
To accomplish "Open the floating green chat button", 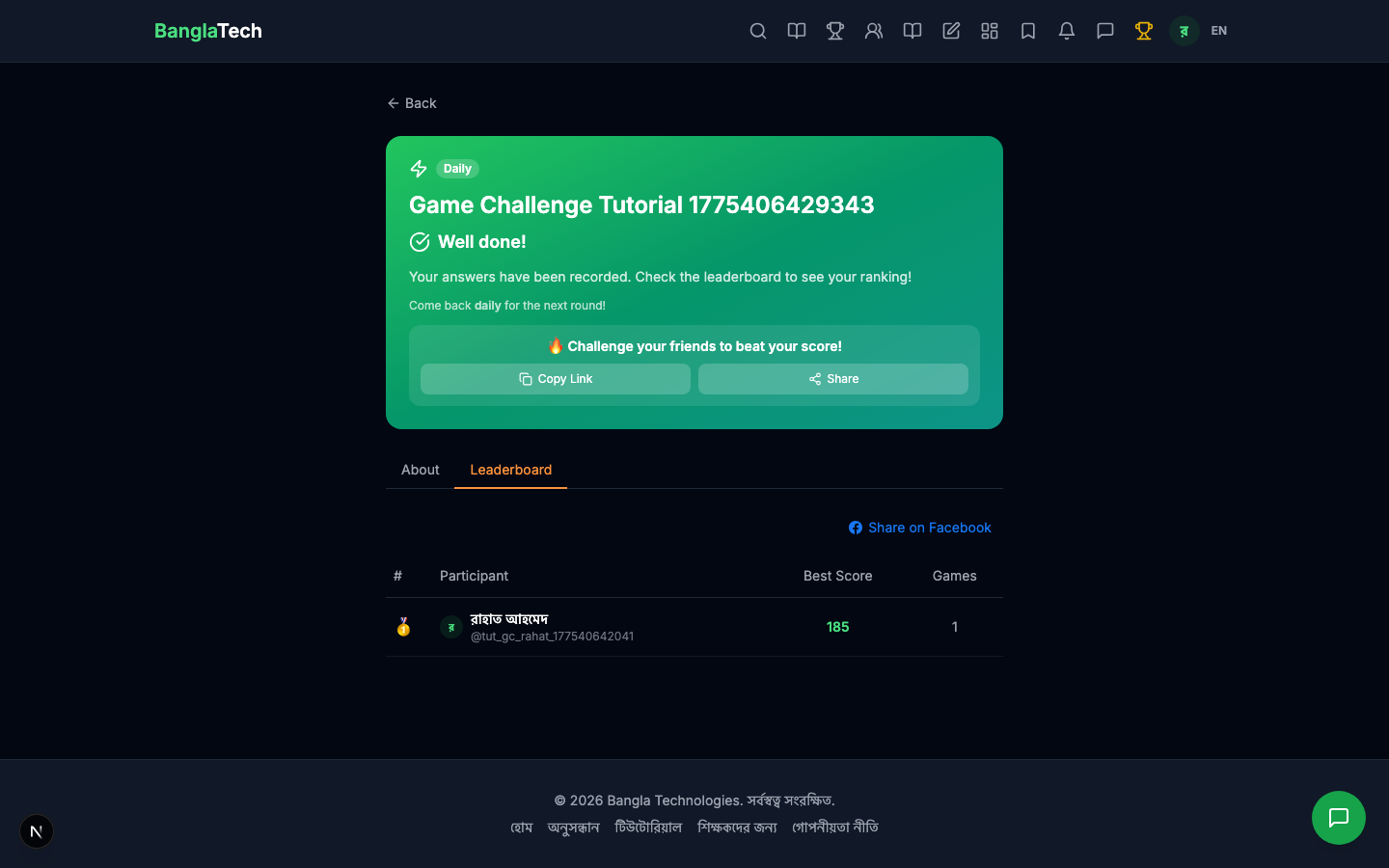I will 1338,818.
